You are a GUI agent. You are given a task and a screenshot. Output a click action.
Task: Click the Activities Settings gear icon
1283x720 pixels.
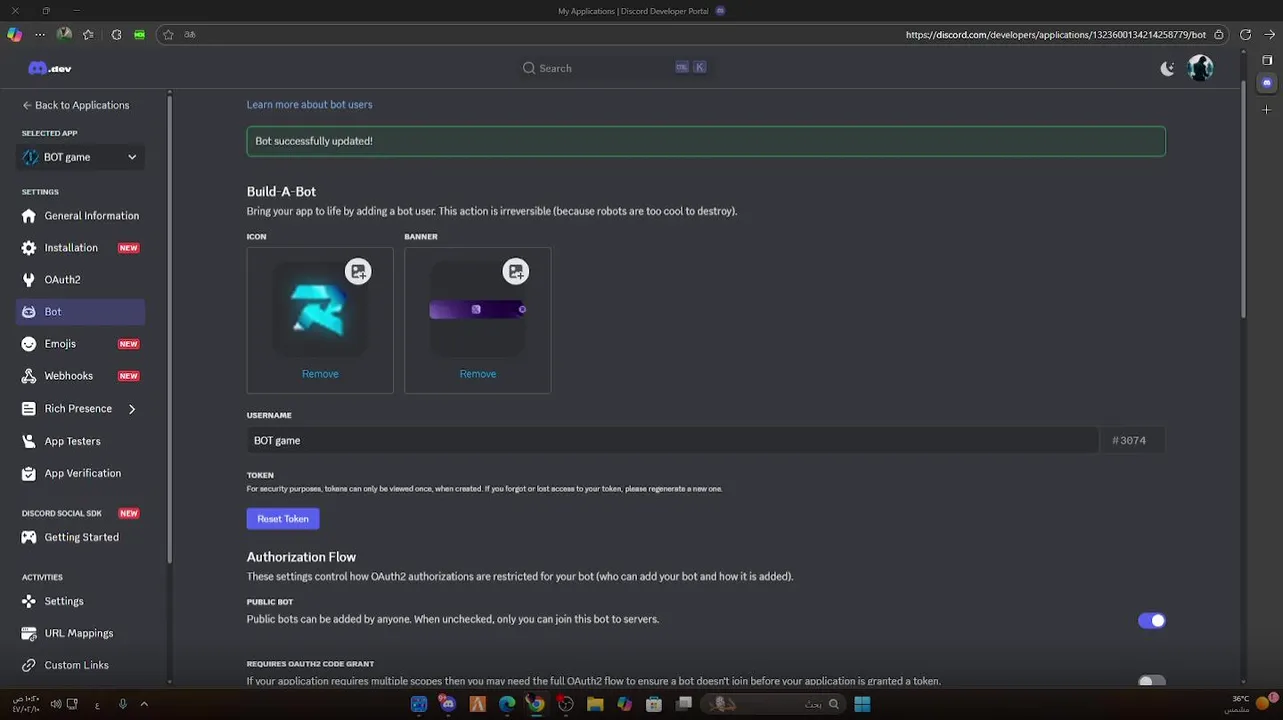tap(29, 601)
